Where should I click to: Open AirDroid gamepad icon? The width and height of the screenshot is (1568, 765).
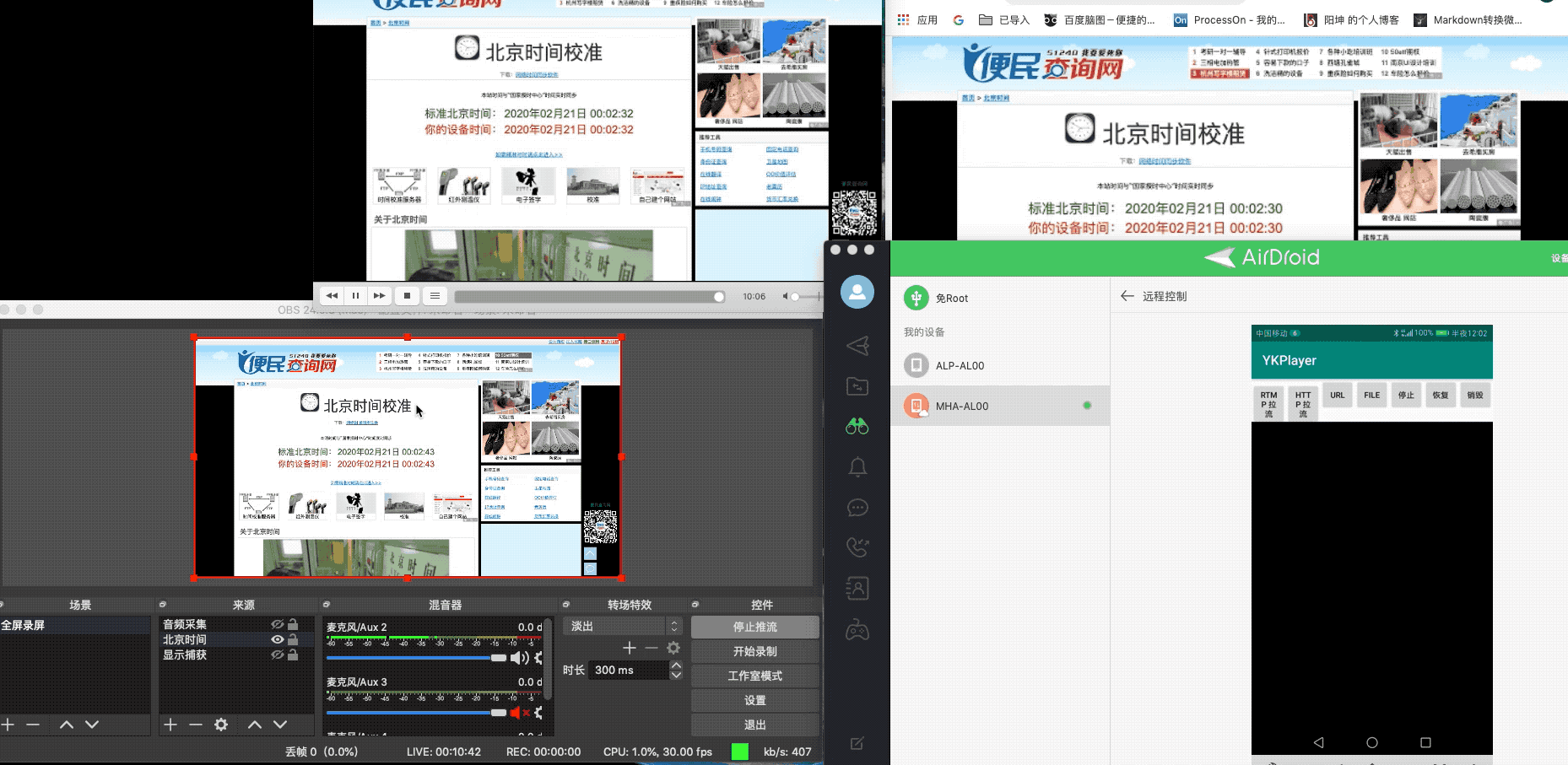[x=857, y=630]
